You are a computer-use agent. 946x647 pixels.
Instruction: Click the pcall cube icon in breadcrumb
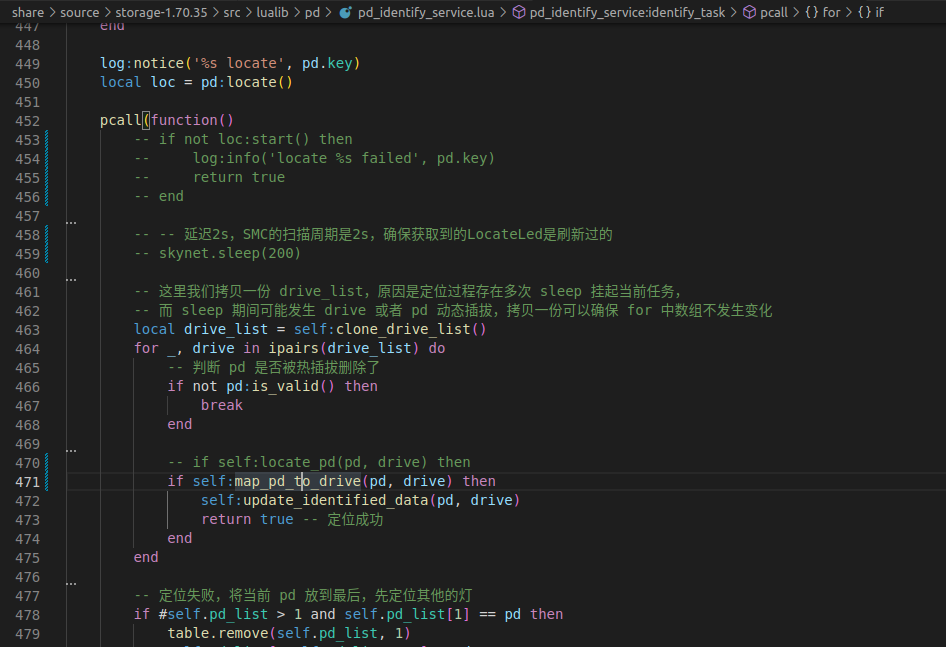pos(749,13)
